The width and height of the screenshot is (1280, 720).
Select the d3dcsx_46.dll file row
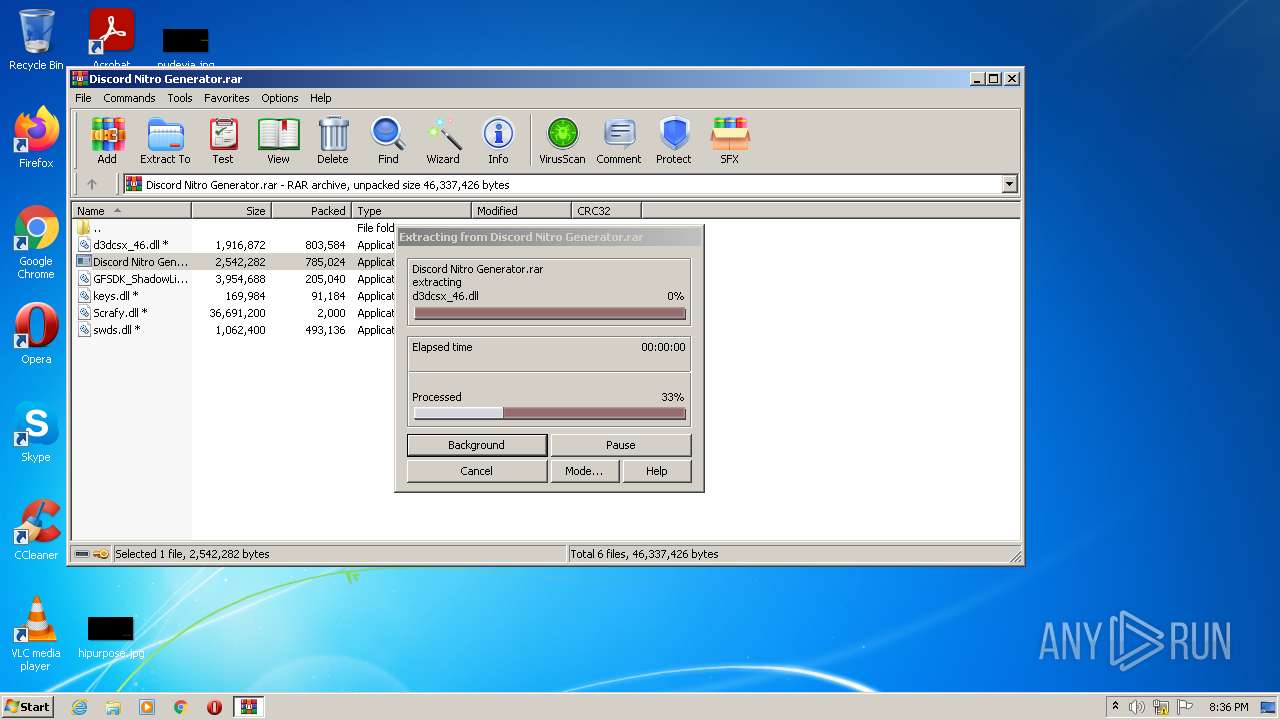point(235,245)
